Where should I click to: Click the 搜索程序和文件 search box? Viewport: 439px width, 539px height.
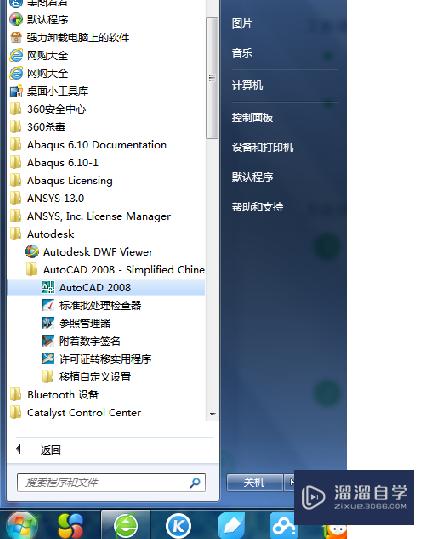point(111,483)
